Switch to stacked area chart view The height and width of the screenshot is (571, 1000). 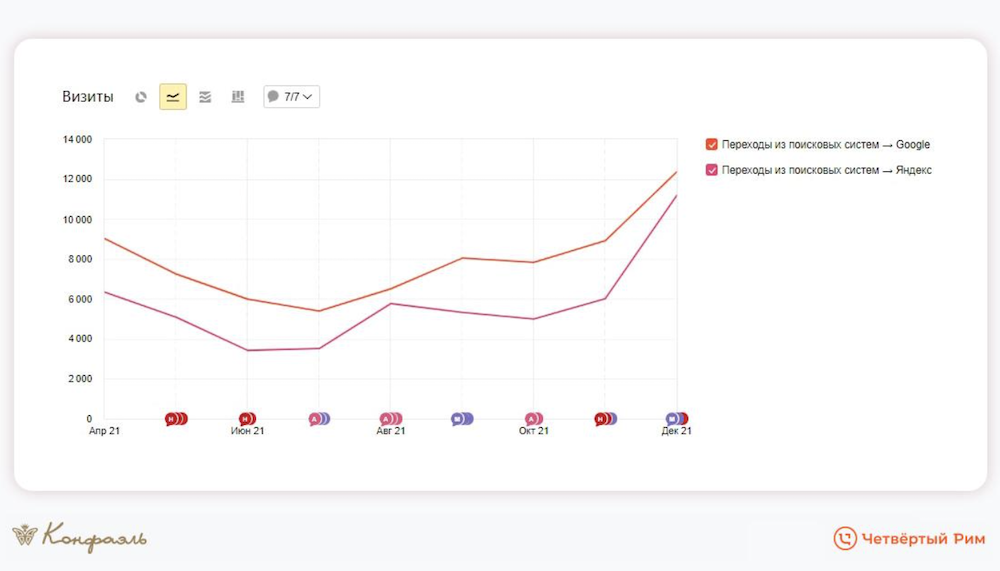pos(205,97)
